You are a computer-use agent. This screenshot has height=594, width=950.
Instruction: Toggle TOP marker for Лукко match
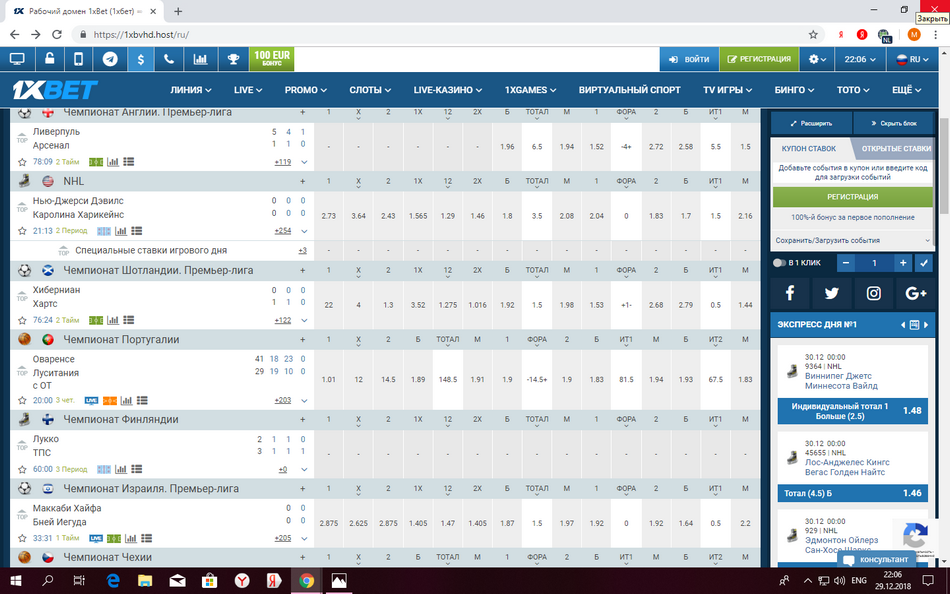(x=22, y=446)
